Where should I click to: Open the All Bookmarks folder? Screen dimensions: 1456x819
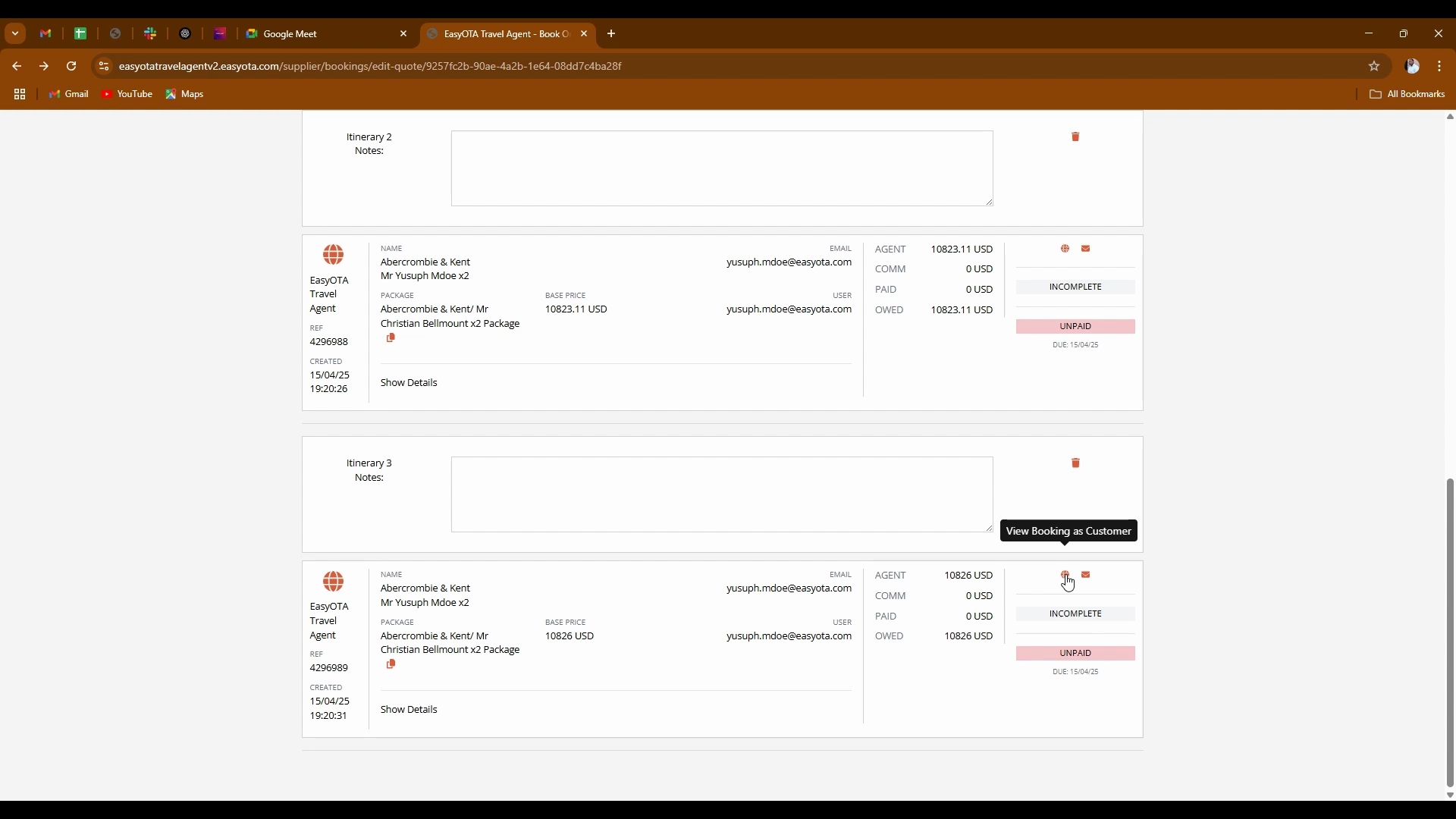point(1407,94)
